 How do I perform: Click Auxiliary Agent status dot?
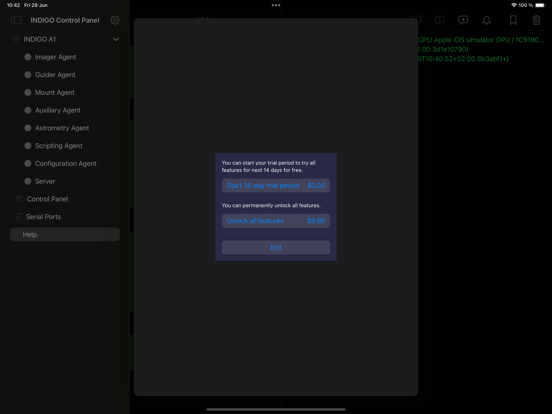pos(28,110)
